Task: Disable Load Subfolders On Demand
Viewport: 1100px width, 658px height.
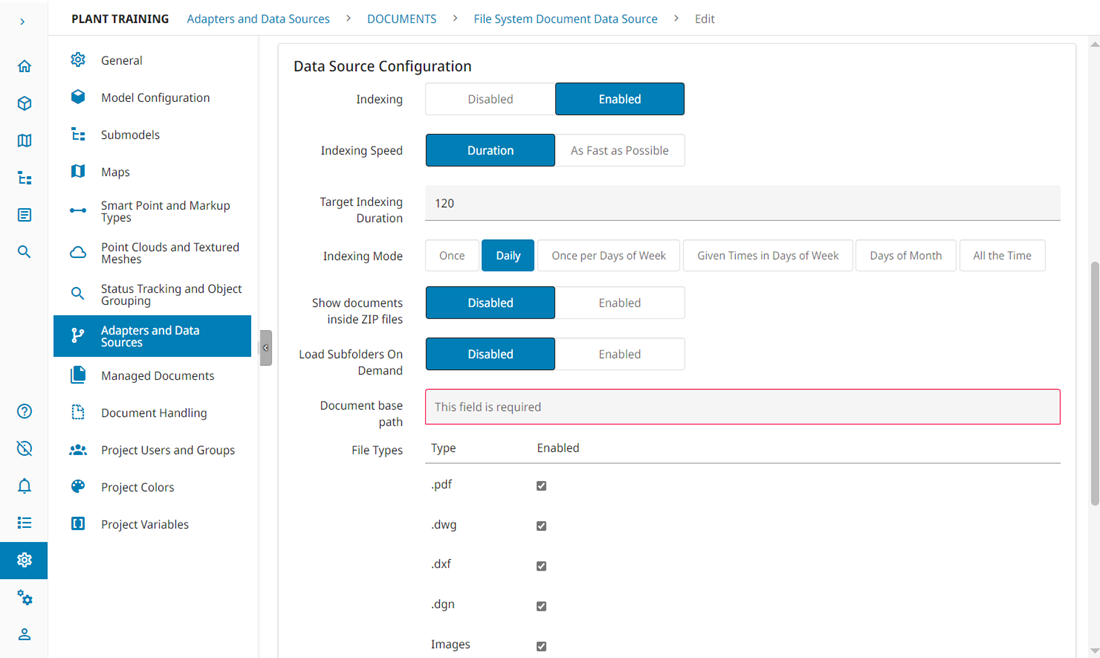Action: (490, 354)
